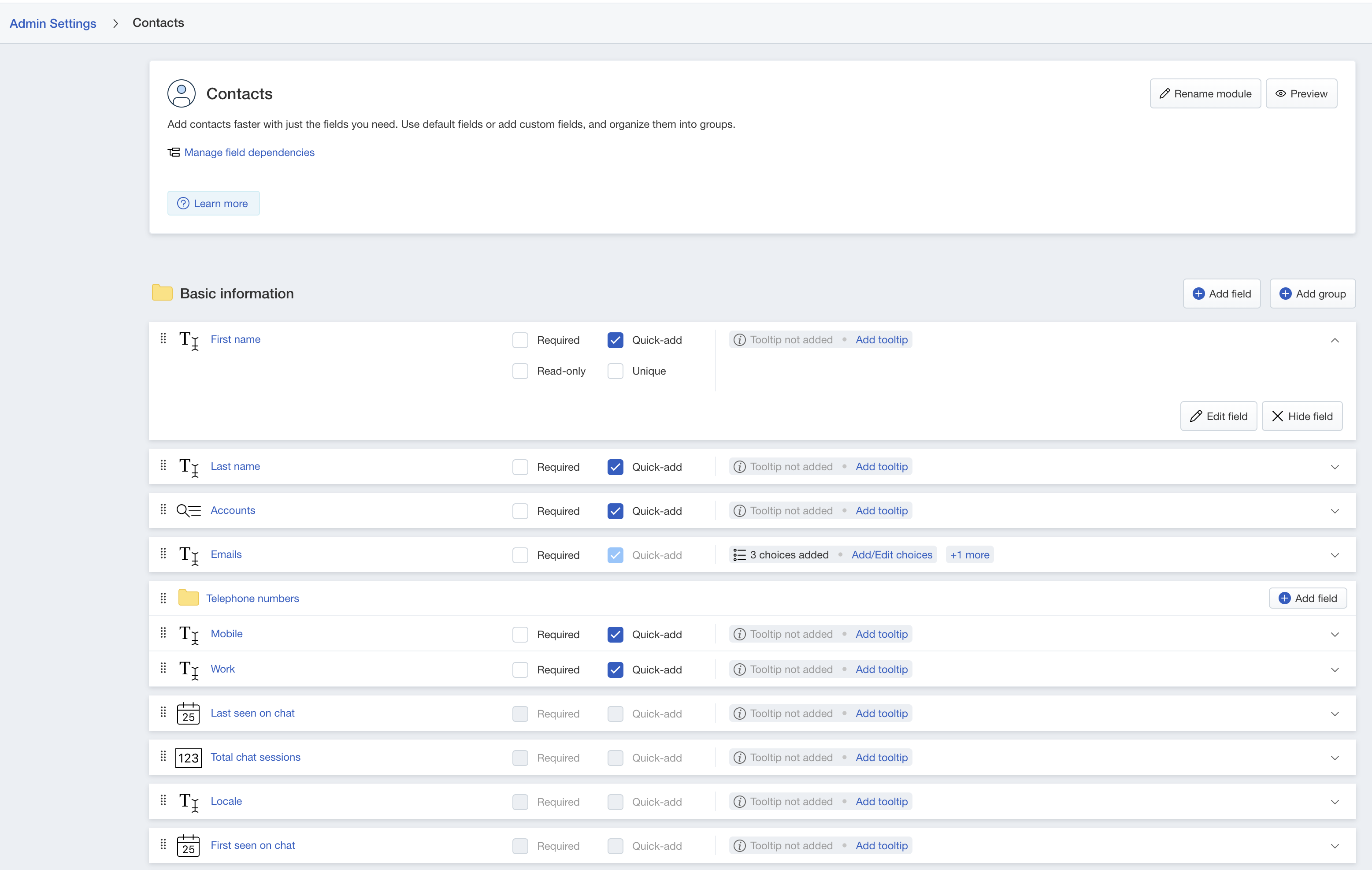Open the First seen on chat field name
This screenshot has width=1372, height=870.
click(252, 845)
